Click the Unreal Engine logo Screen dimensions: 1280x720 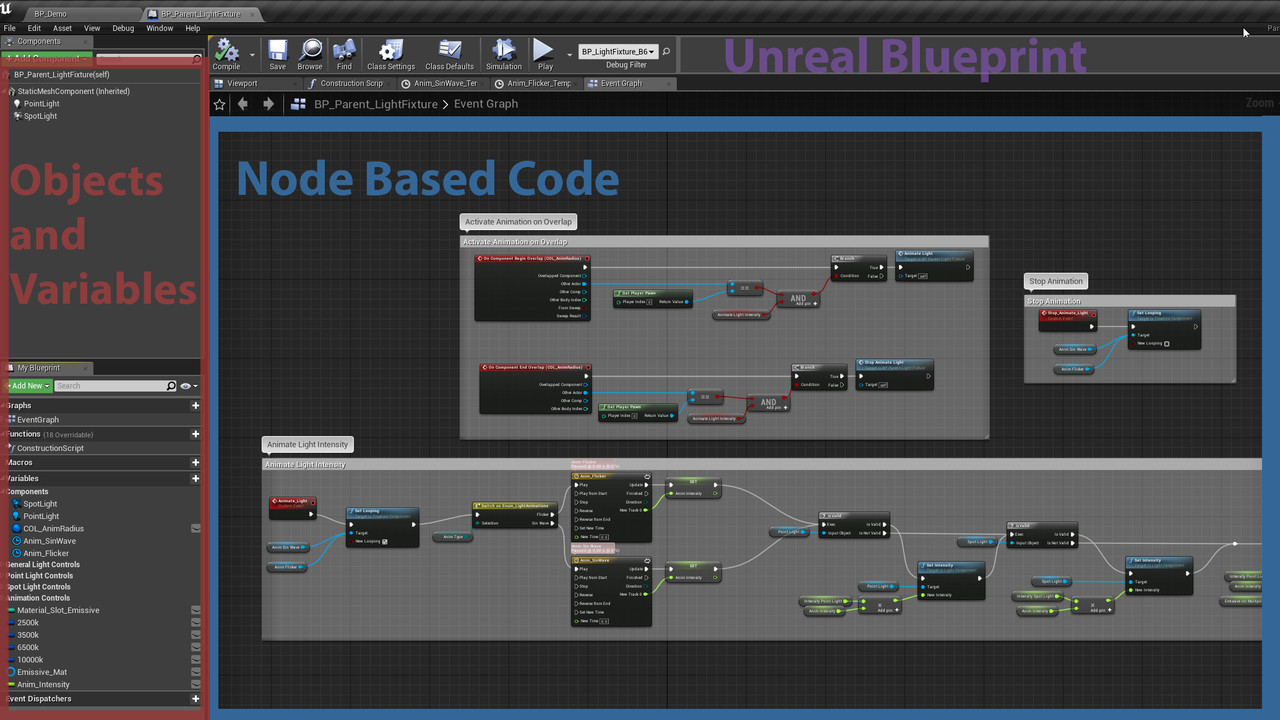[x=7, y=9]
